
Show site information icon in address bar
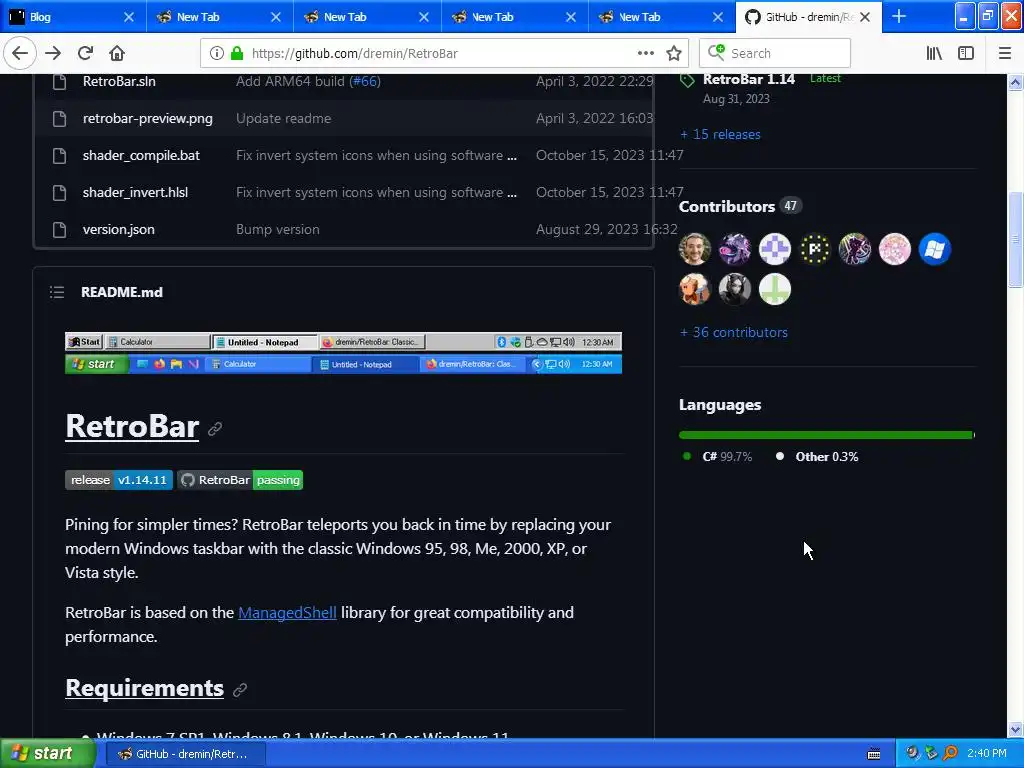click(x=217, y=53)
